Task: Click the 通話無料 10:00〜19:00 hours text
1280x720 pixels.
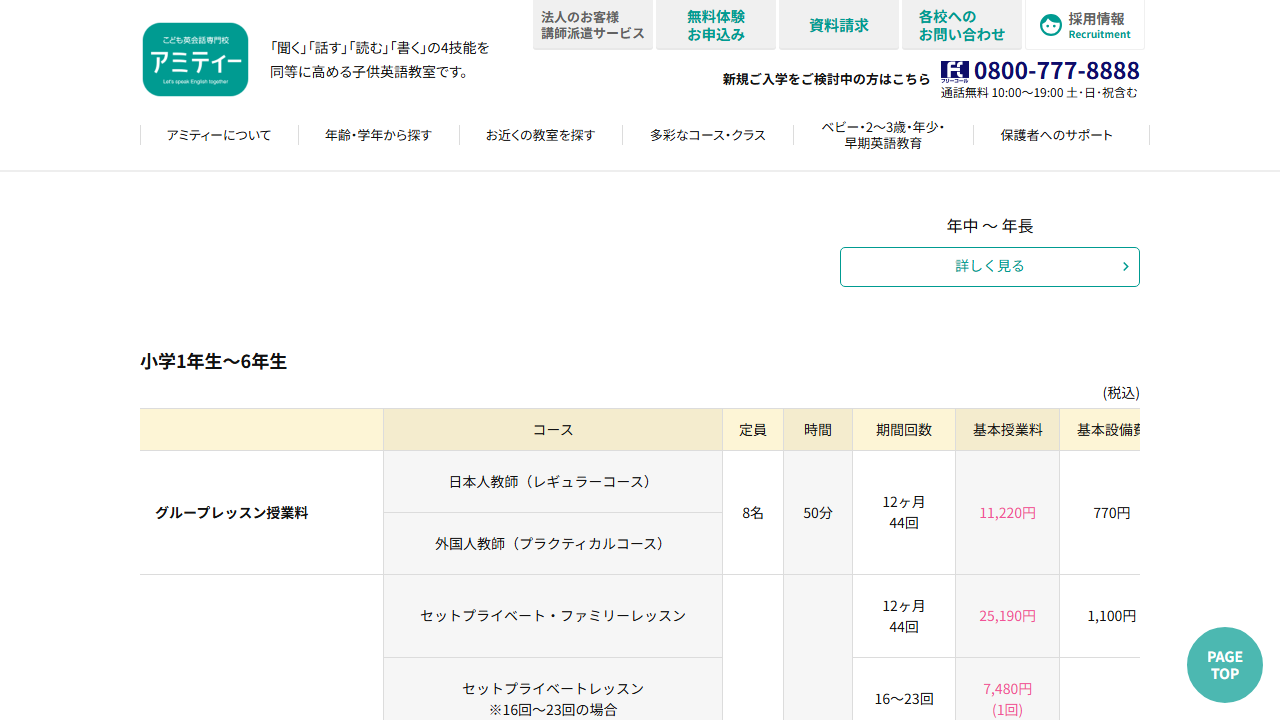Action: point(1039,93)
